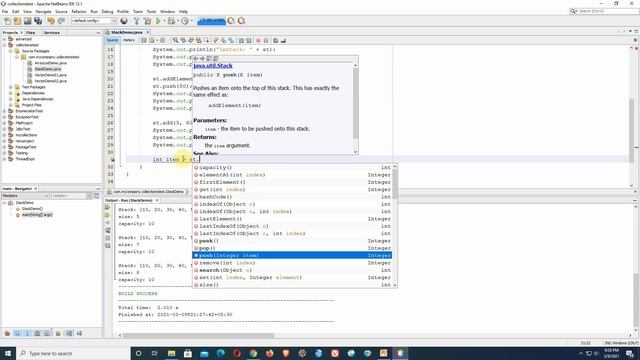
Task: Click the Find Selection magnifier editor icon
Action: (175, 40)
